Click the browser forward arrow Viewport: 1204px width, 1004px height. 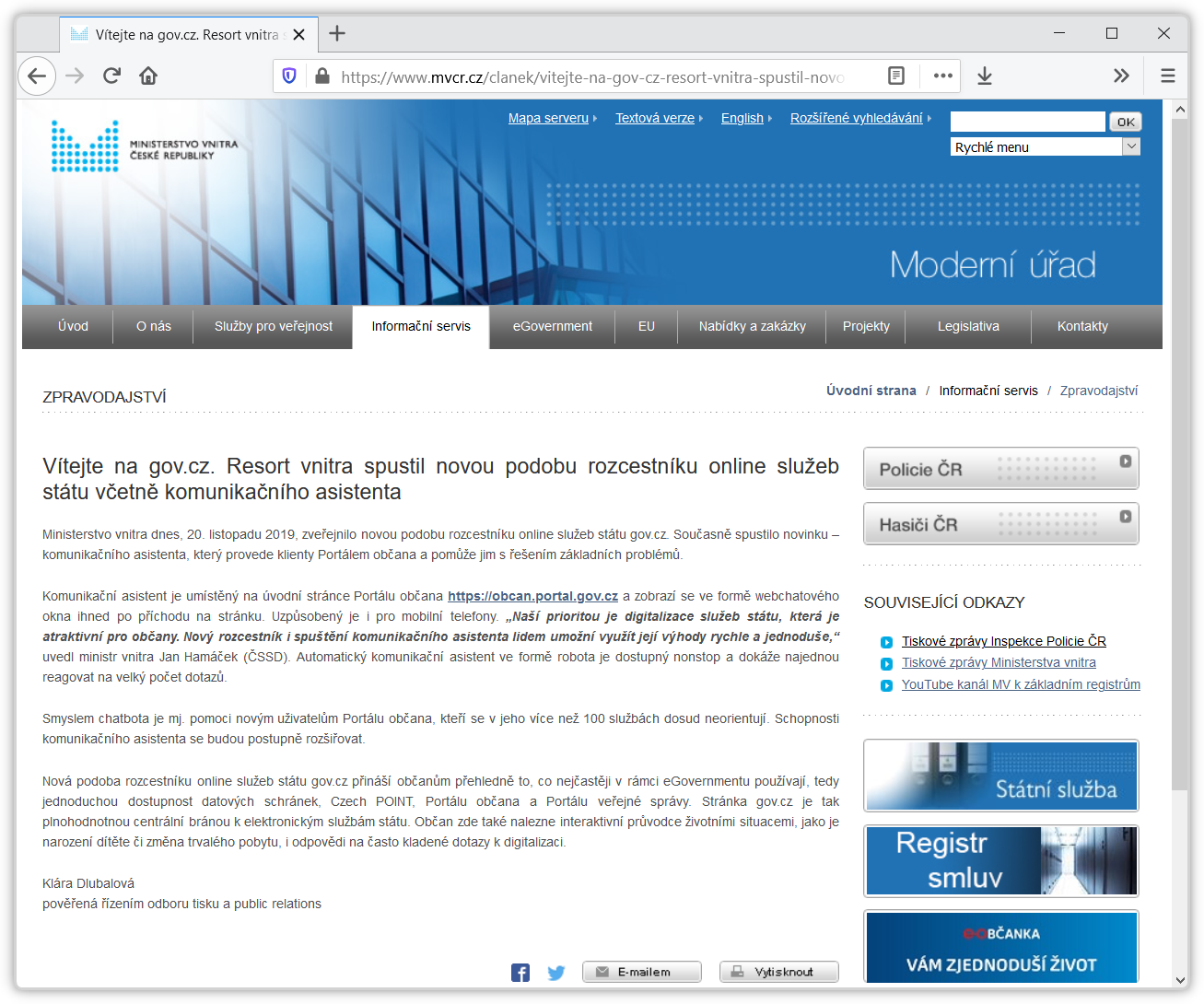75,76
